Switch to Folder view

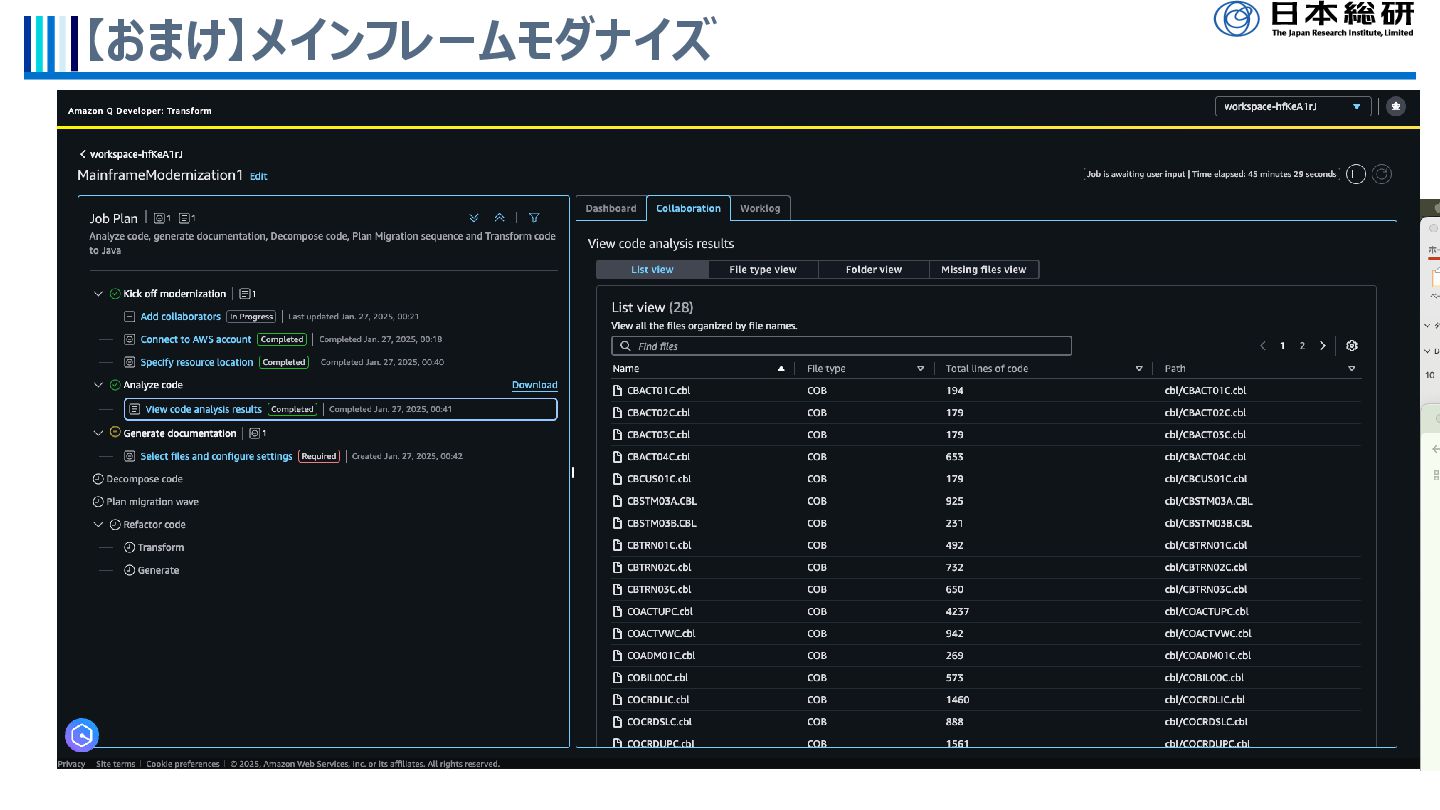click(874, 269)
